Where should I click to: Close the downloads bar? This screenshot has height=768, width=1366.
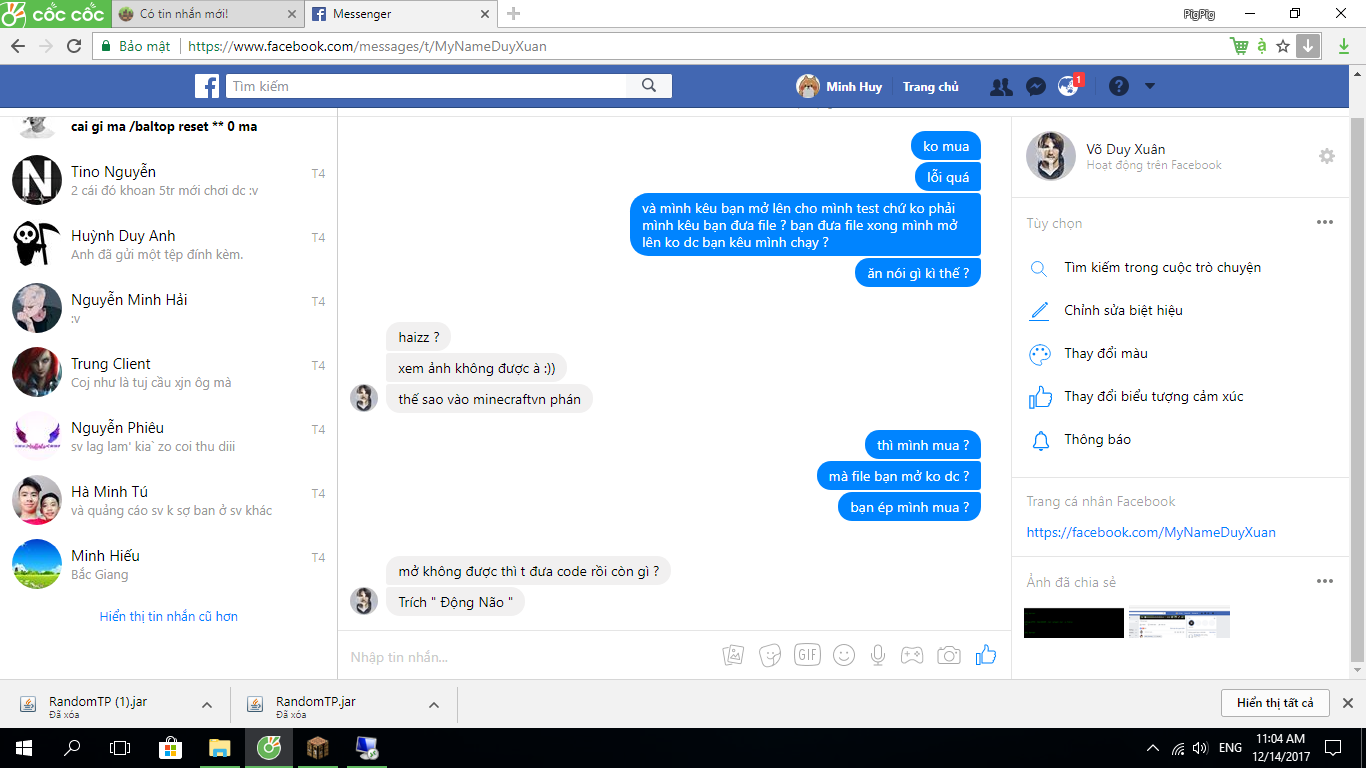point(1347,703)
